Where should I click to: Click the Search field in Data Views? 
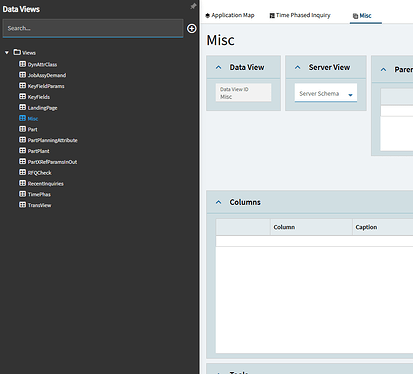click(93, 28)
